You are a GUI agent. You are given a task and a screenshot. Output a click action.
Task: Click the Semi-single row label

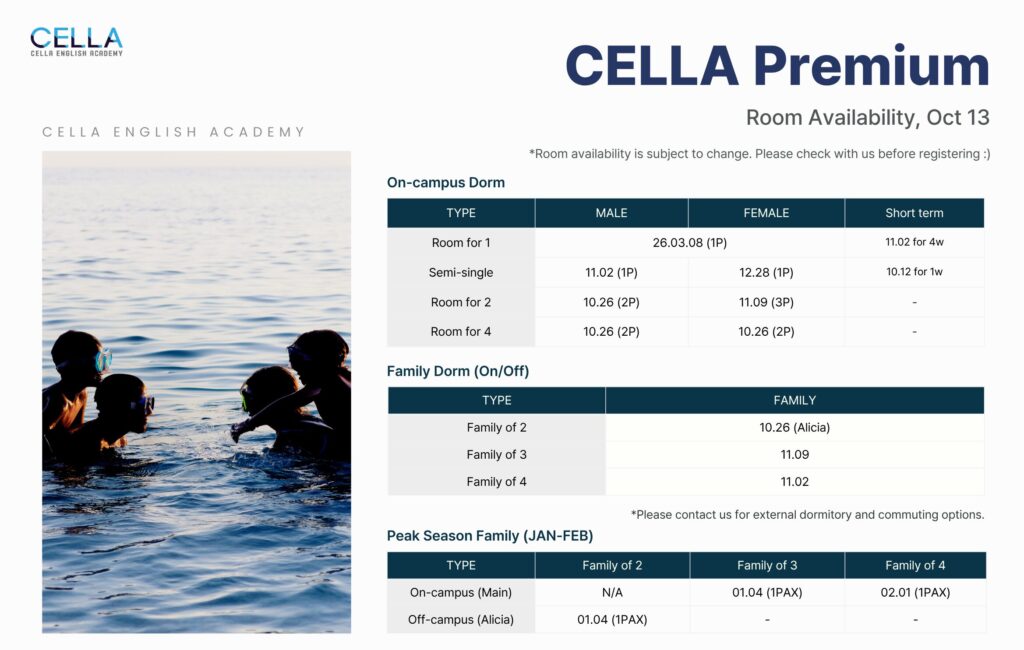[461, 272]
